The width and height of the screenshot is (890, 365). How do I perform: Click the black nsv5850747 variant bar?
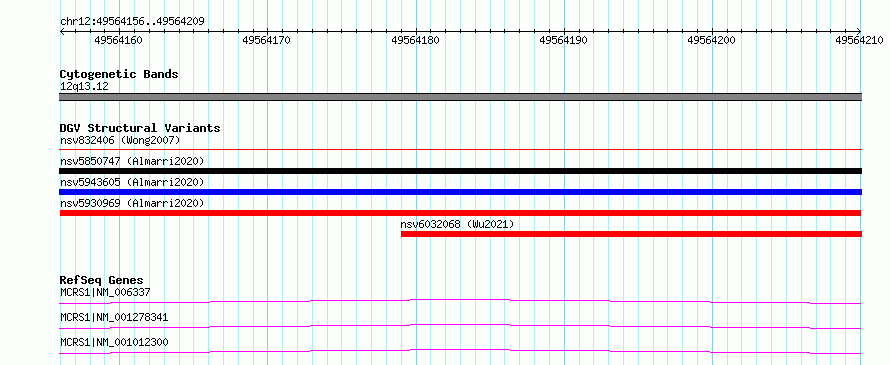click(460, 171)
